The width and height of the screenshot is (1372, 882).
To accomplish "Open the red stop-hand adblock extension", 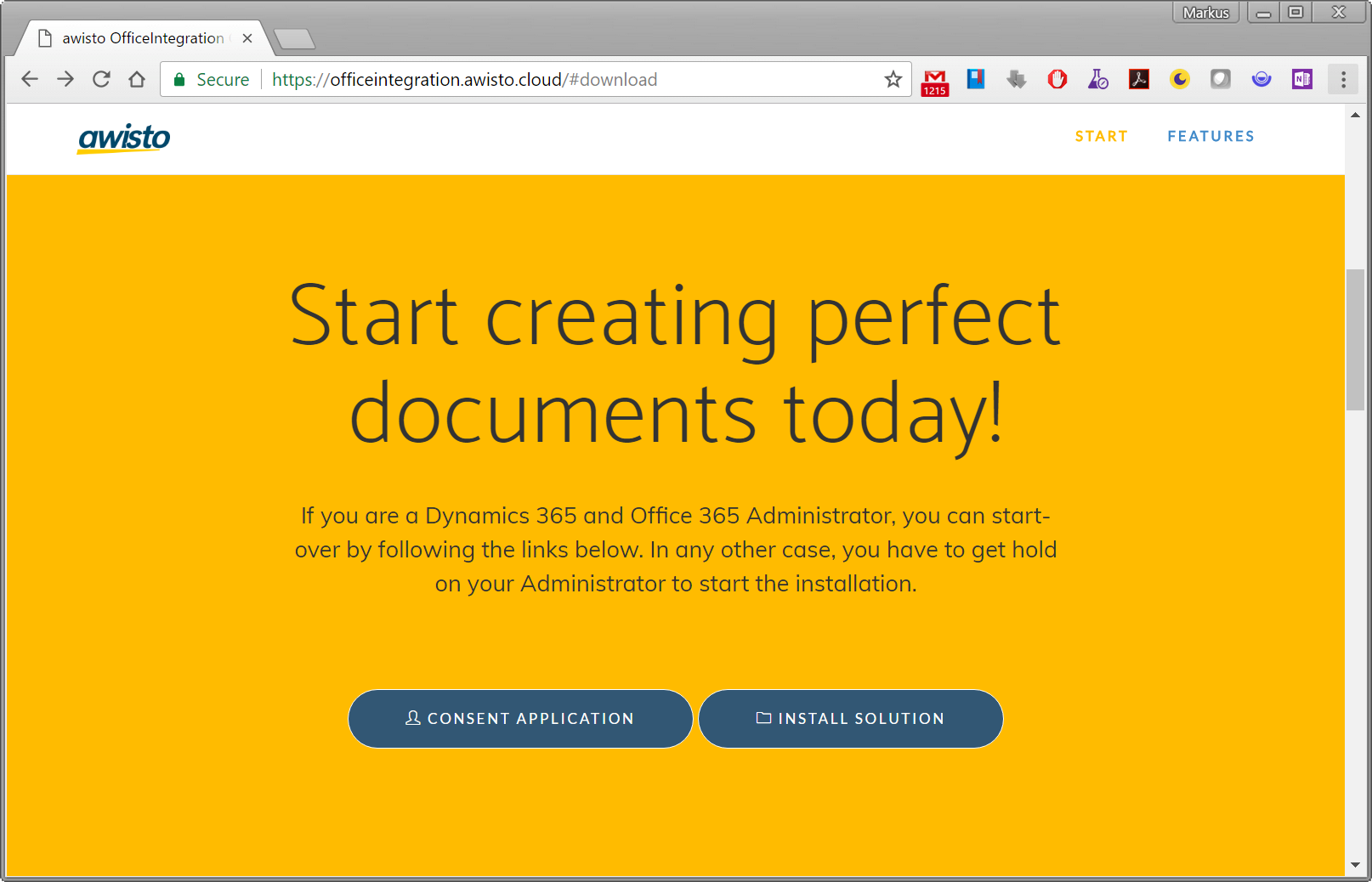I will (1057, 79).
